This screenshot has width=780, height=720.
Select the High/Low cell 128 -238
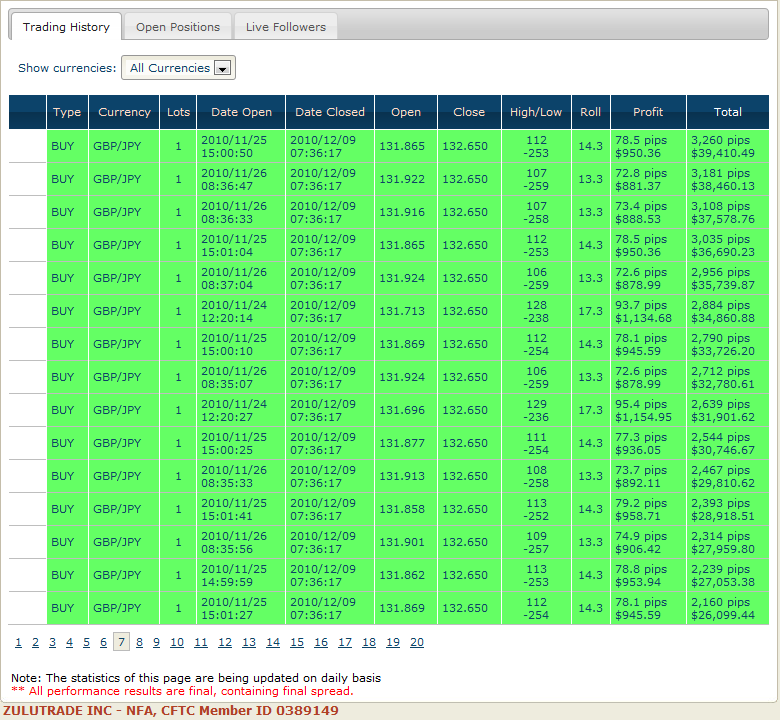pos(536,311)
